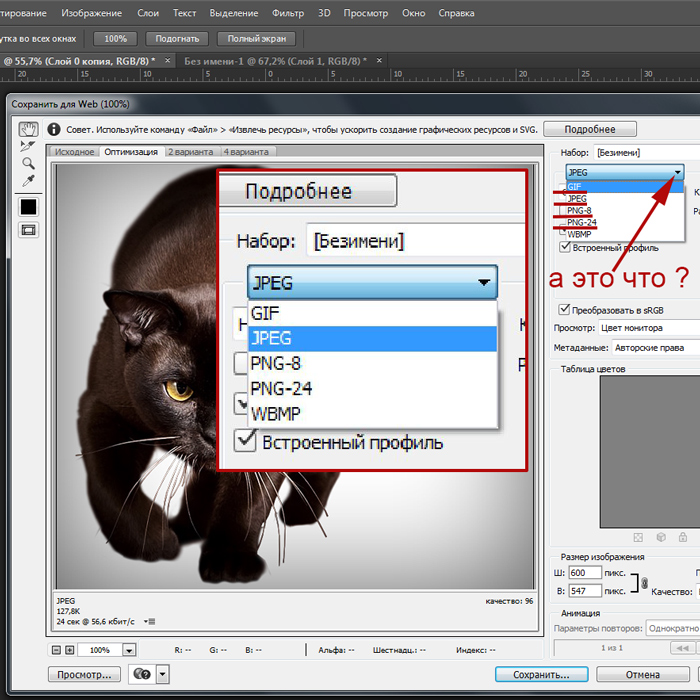
Task: Open the JPEG format dropdown under Набор
Action: pyautogui.click(x=625, y=172)
